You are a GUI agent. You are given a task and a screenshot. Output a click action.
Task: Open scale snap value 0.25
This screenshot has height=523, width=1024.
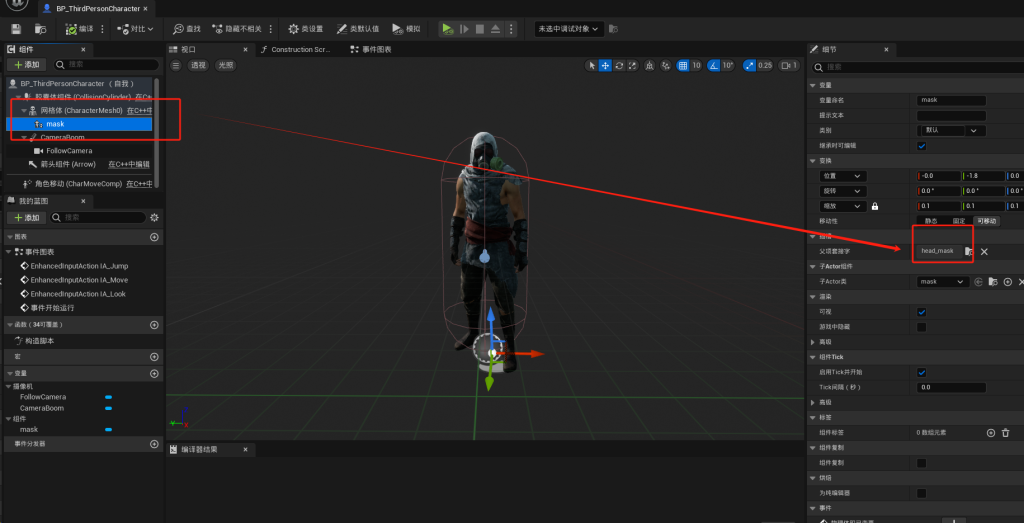(765, 65)
